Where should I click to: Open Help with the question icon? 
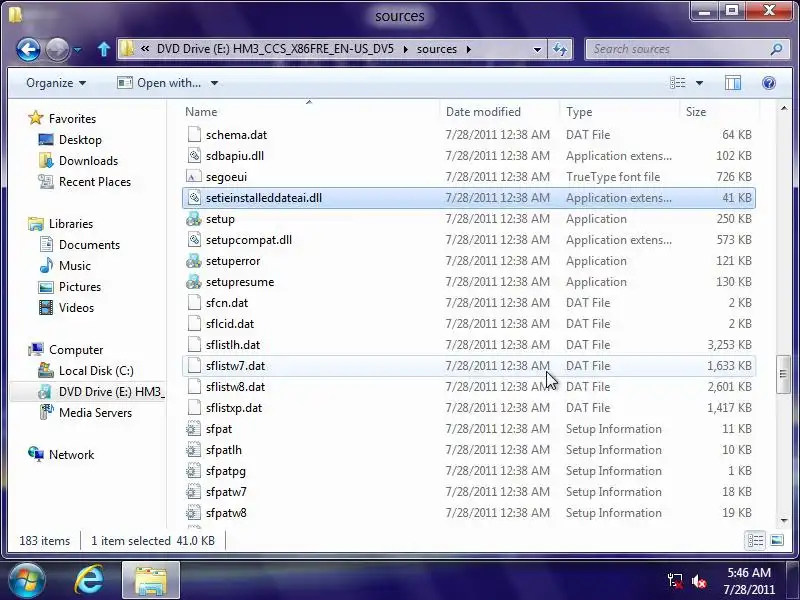pos(769,83)
